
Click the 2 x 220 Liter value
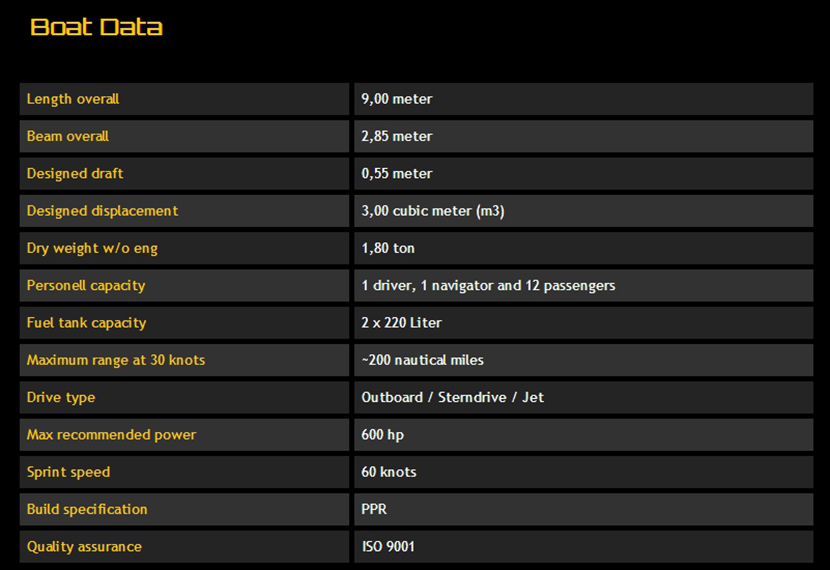401,323
